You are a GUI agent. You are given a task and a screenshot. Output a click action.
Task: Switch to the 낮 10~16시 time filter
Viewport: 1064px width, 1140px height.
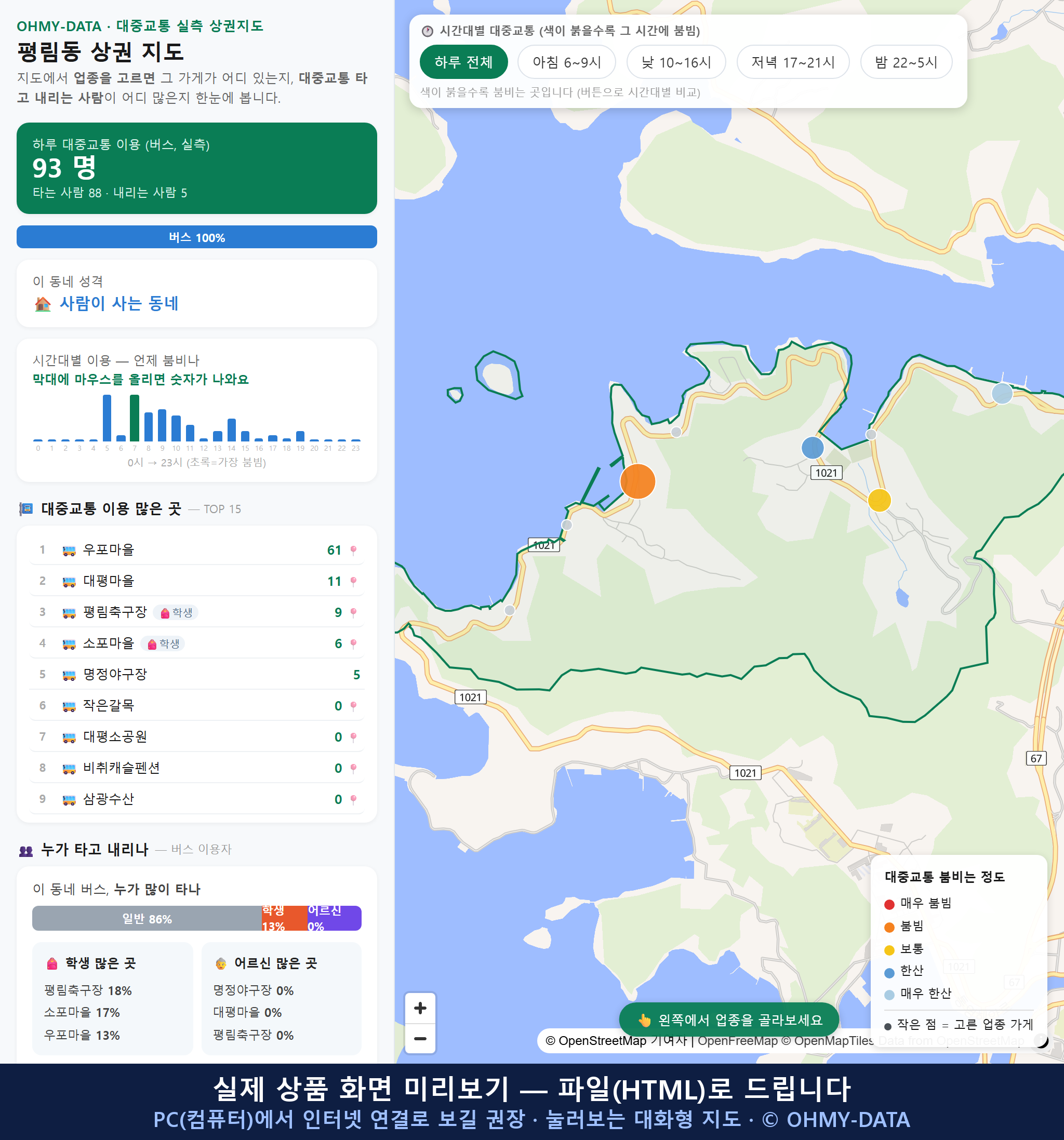(676, 62)
